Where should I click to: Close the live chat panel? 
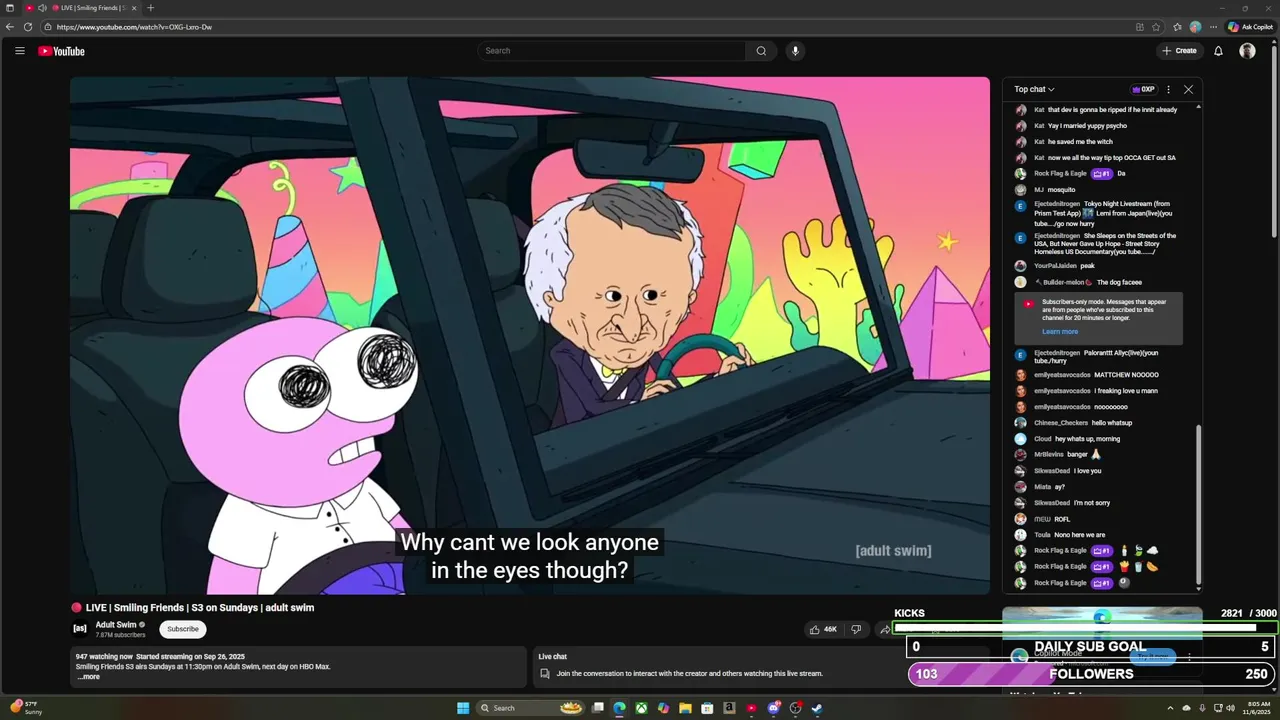pyautogui.click(x=1188, y=89)
